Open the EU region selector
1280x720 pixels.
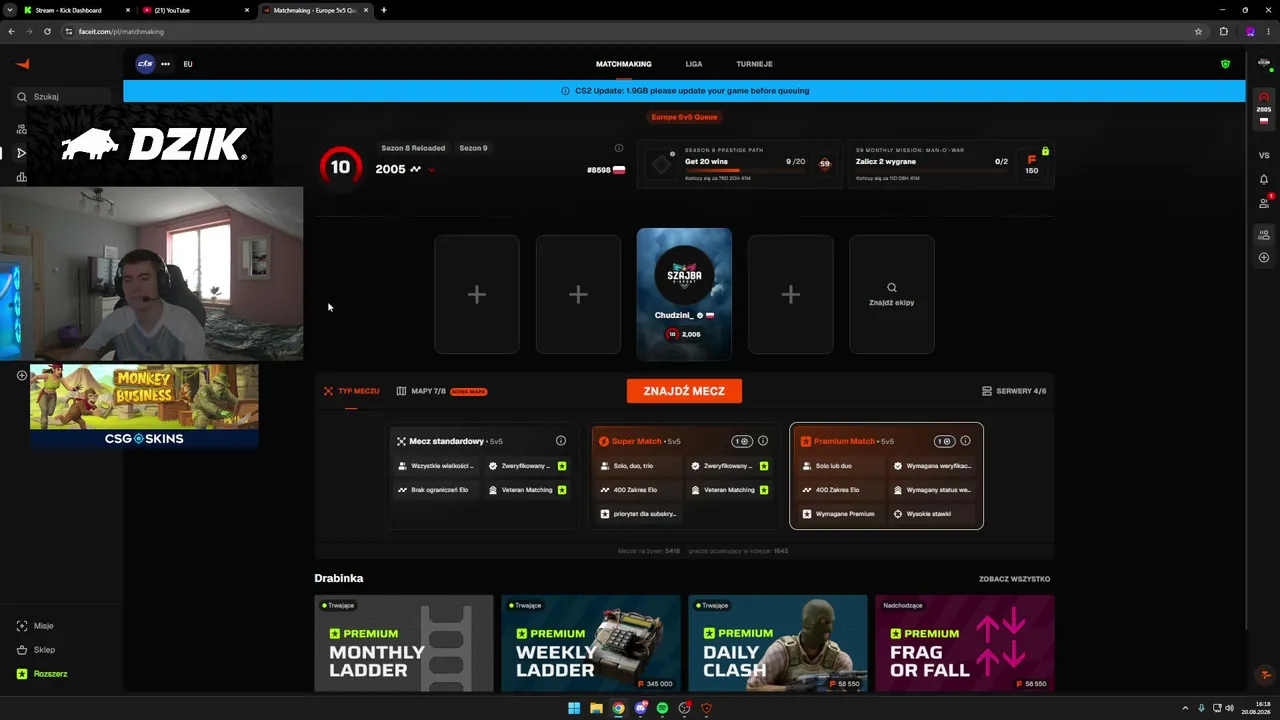click(x=188, y=64)
